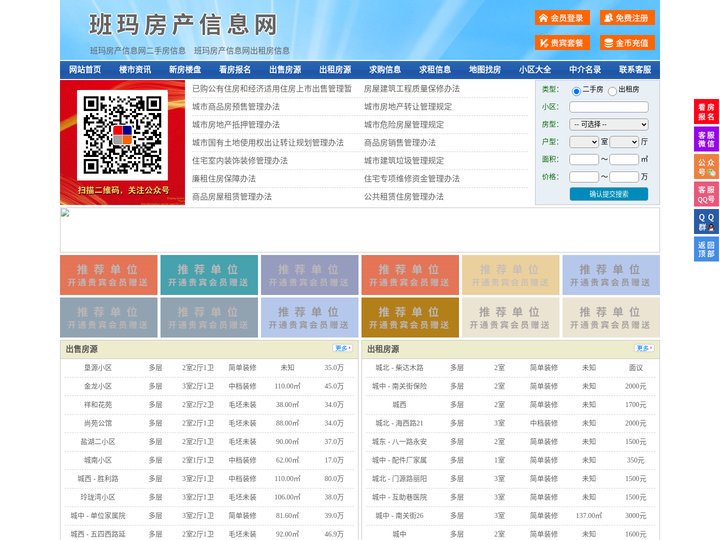Select the 出租房 radio button
Image resolution: width=720 pixels, height=540 pixels.
tap(612, 91)
